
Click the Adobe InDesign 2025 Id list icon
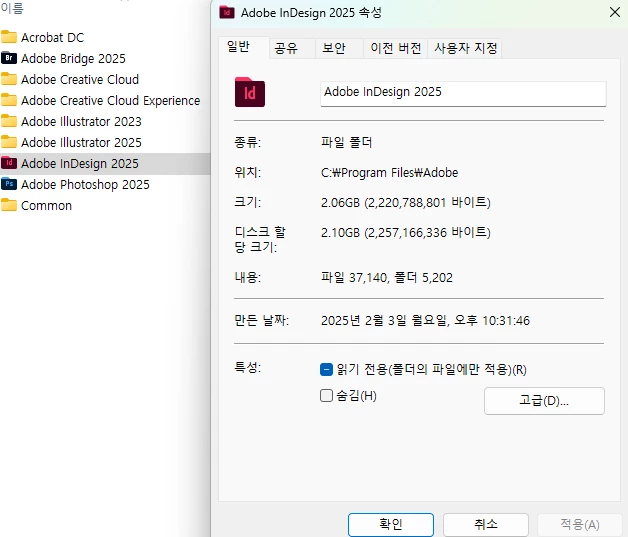click(x=9, y=163)
